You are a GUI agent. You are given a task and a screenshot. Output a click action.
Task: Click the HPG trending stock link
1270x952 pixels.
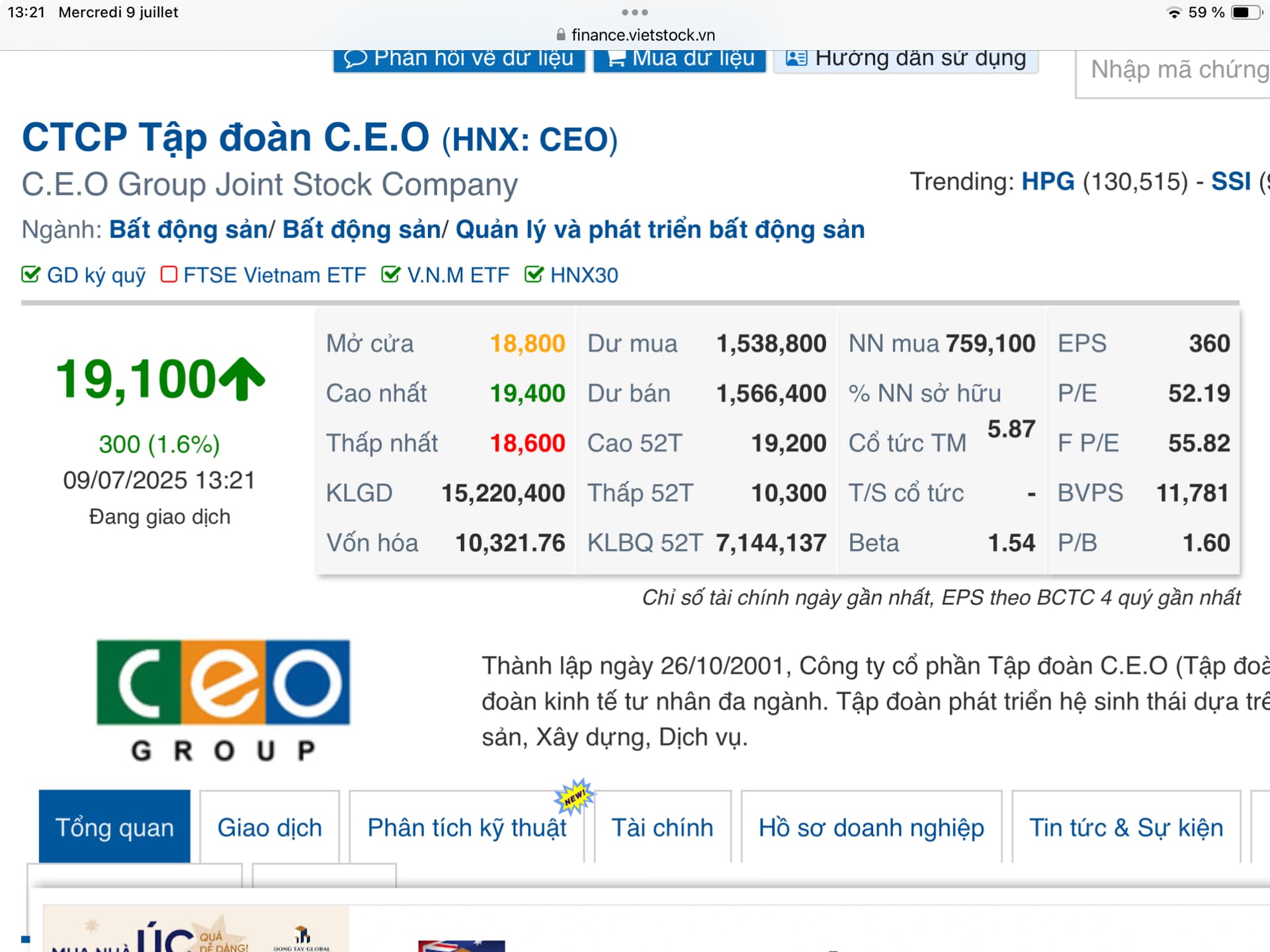1047,181
